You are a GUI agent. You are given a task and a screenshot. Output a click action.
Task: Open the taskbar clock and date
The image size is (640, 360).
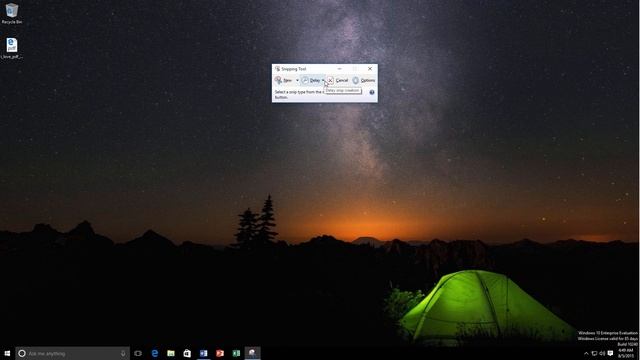coord(626,353)
